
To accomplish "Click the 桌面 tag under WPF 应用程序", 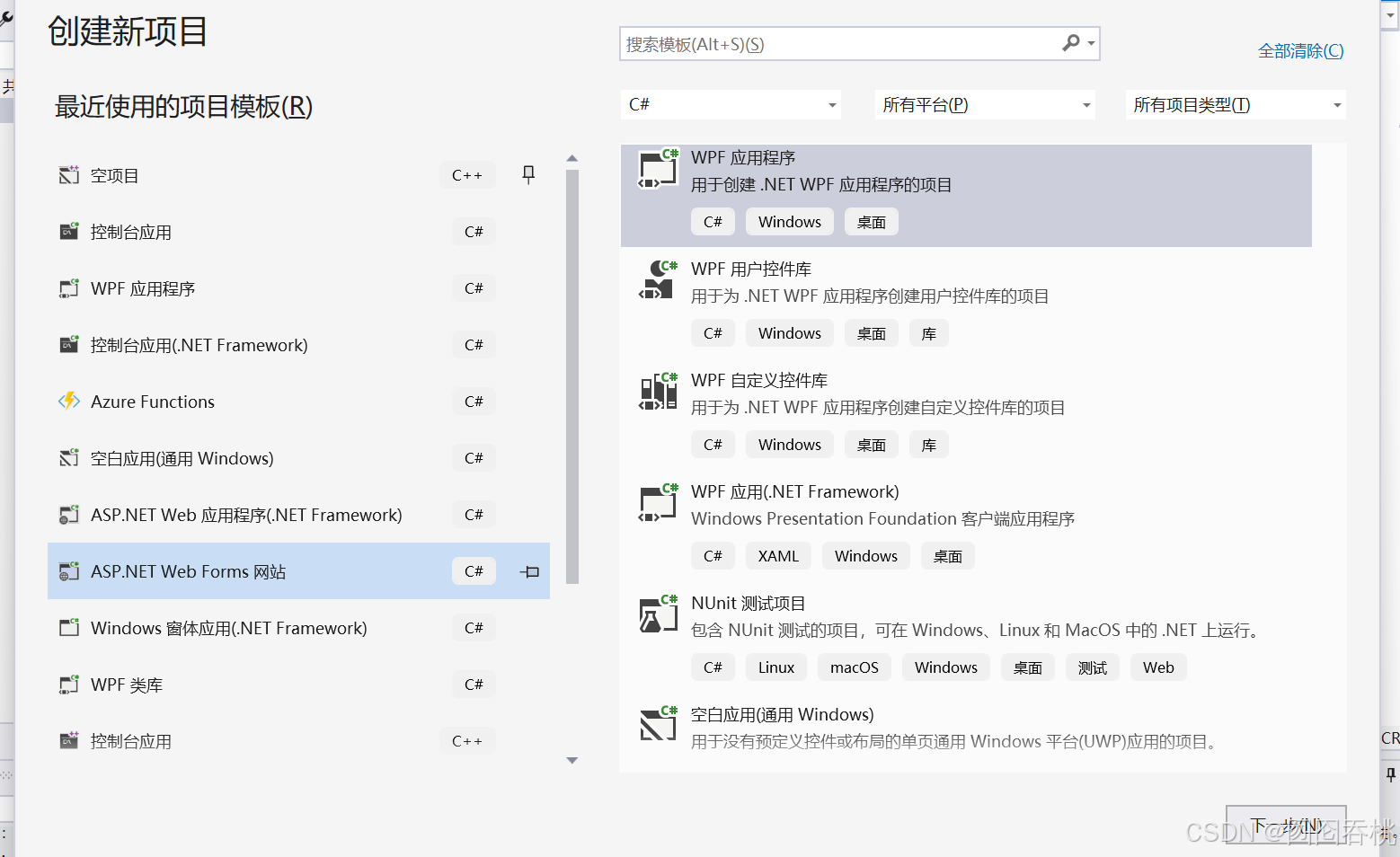I will (x=872, y=222).
